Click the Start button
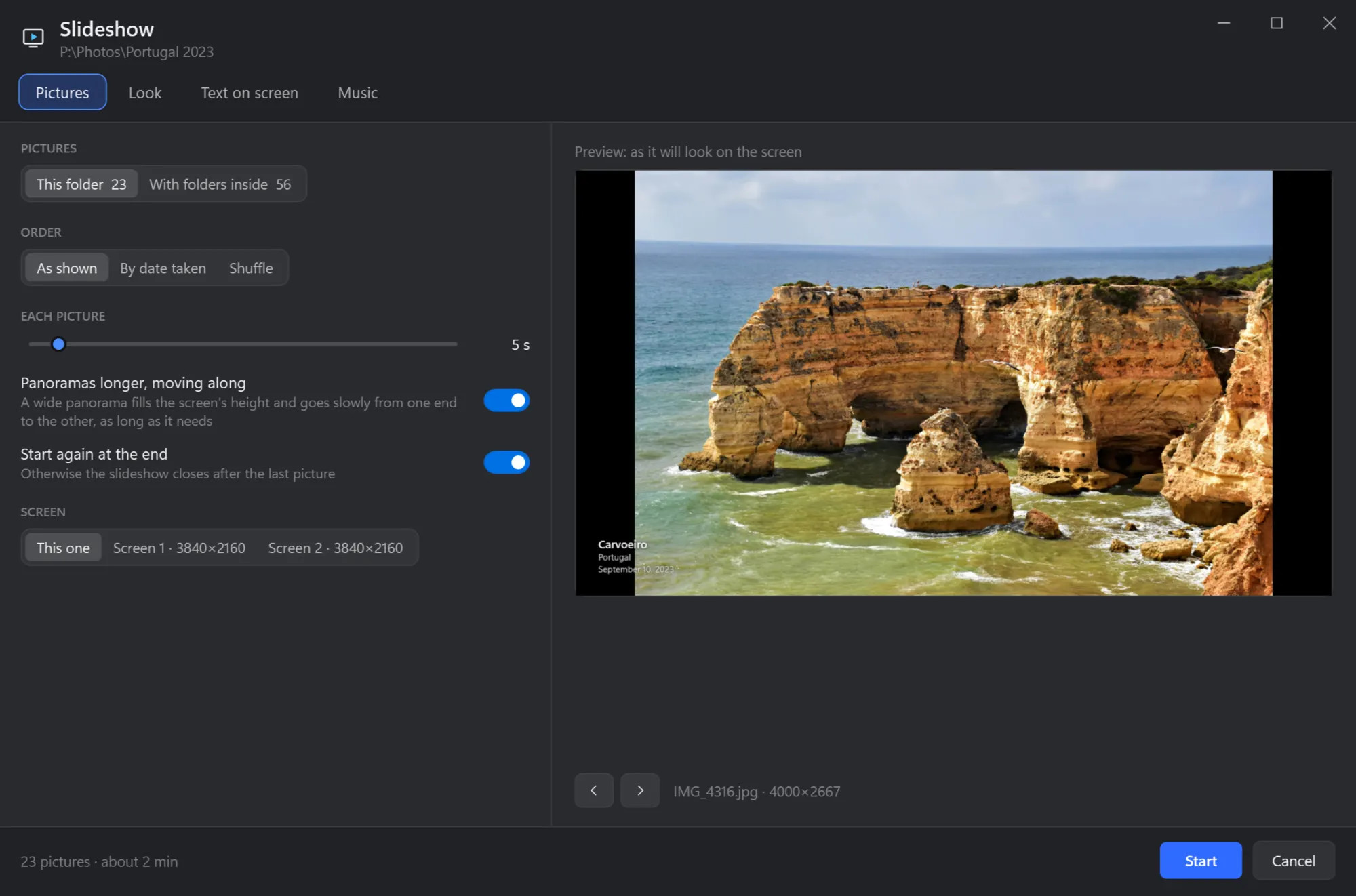 point(1201,861)
